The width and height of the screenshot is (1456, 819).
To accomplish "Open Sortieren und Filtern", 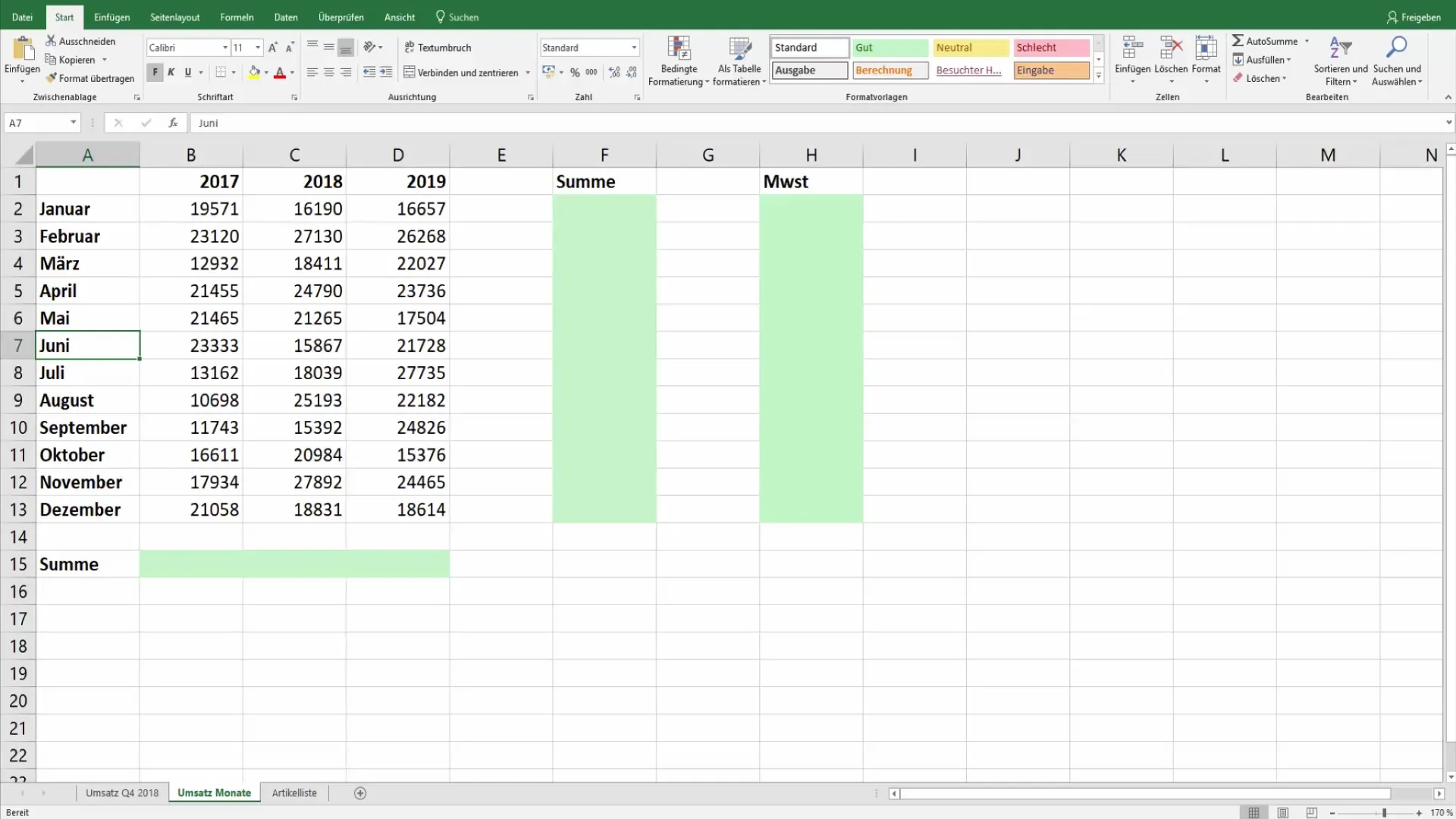I will point(1341,61).
